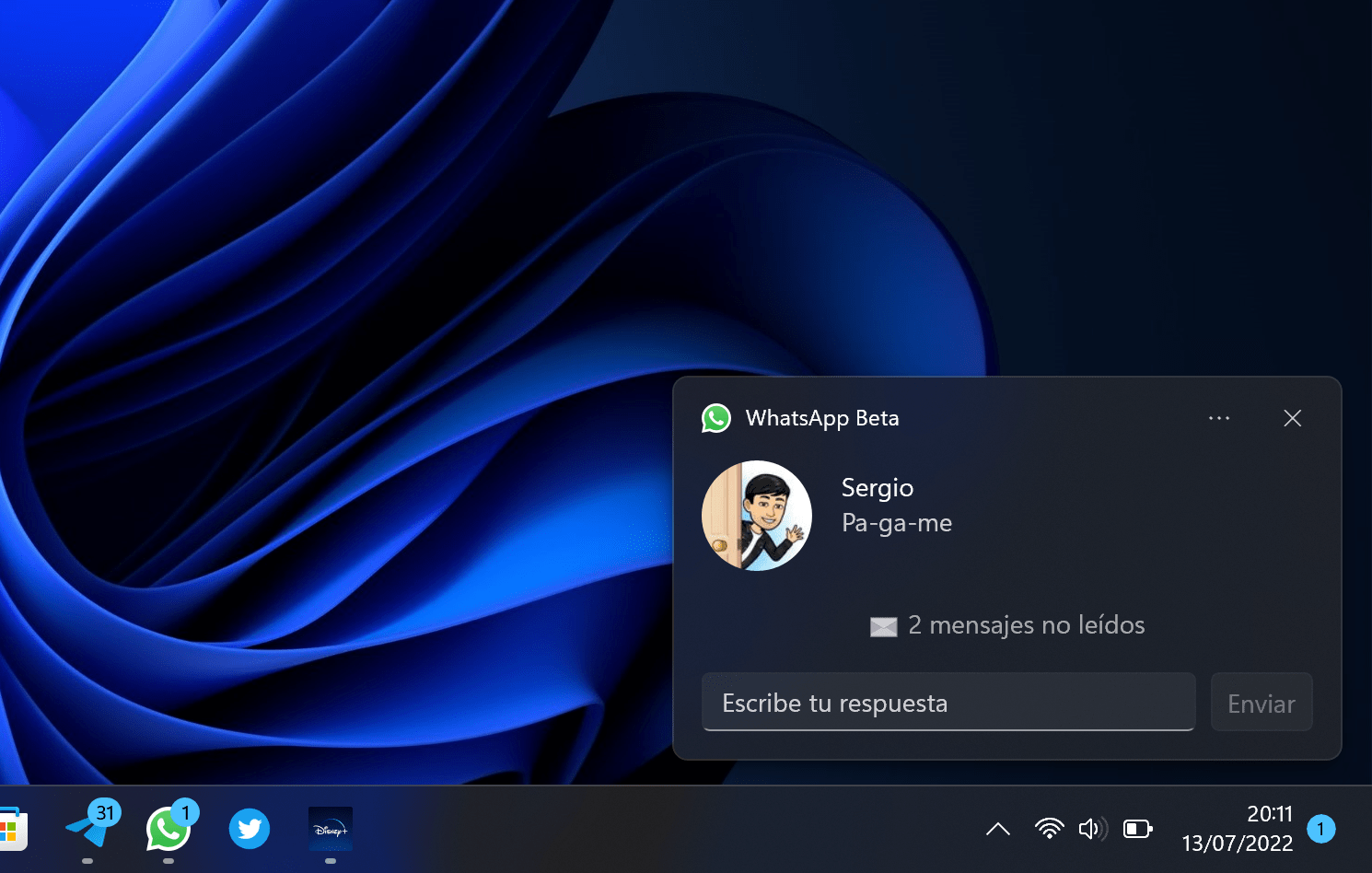Click the battery status icon
Screen dimensions: 1372x873
pos(1138,829)
